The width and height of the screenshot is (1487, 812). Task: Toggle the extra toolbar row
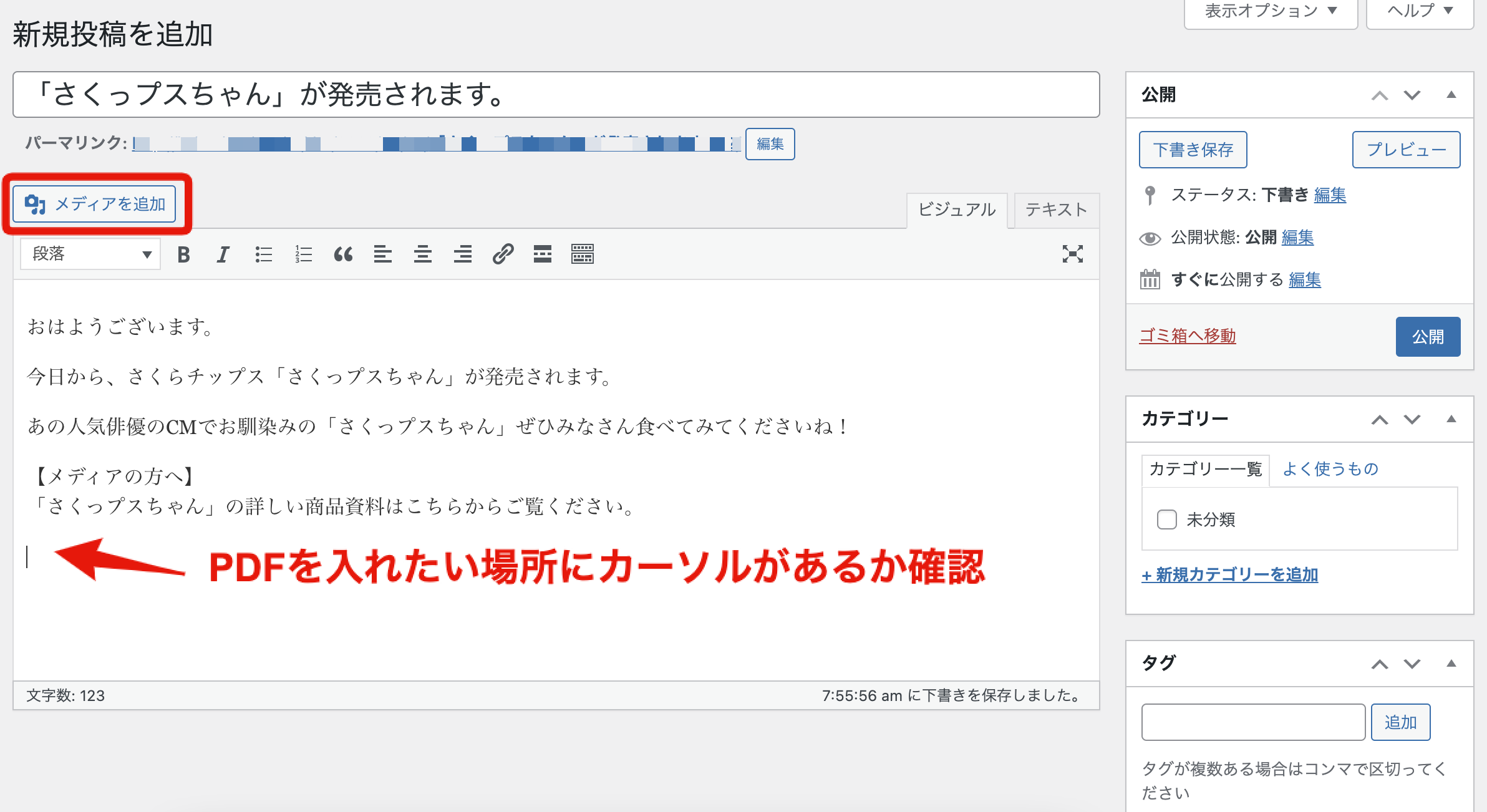coord(583,254)
